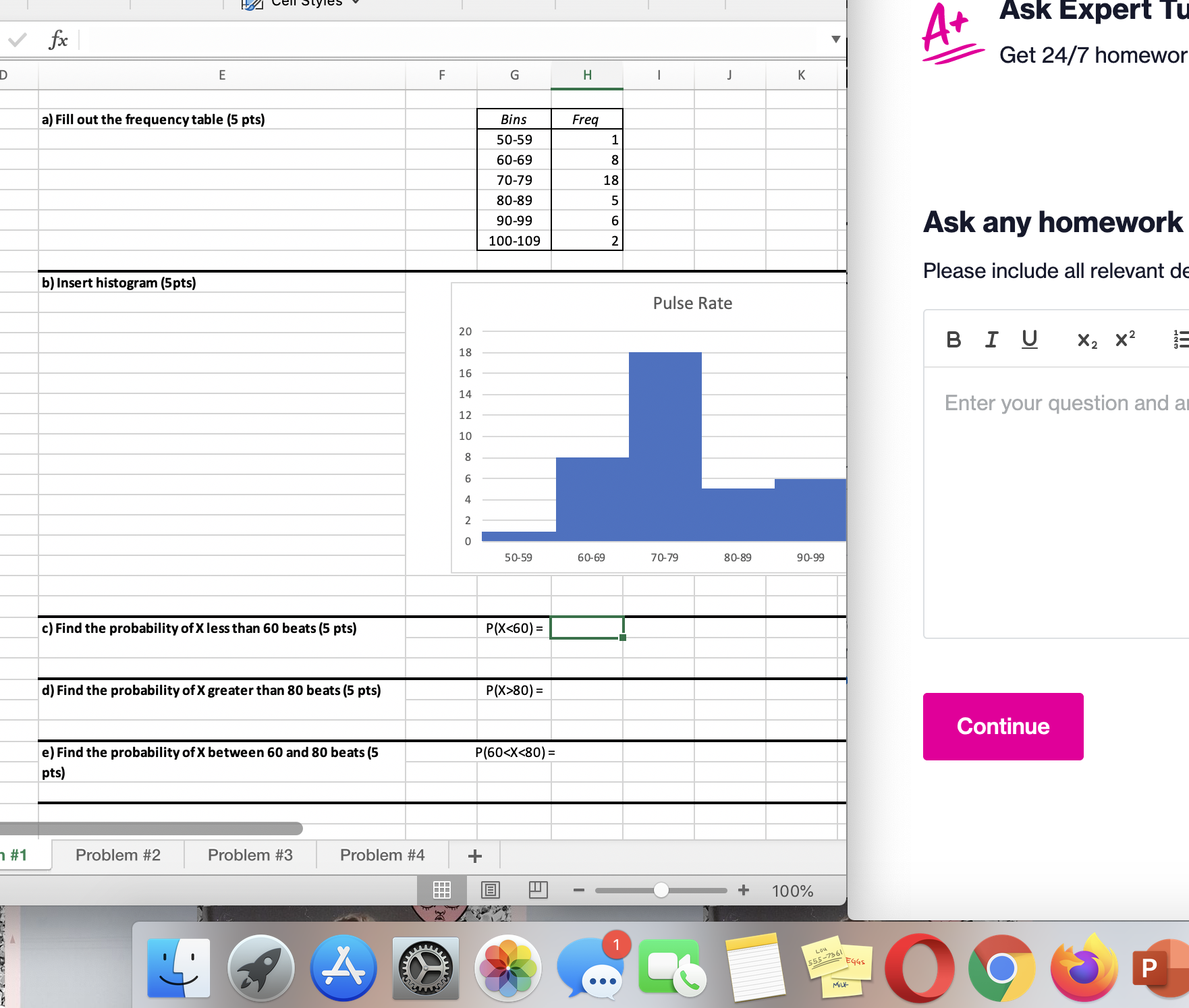Switch to the Problem #4 sheet tab

coord(382,855)
